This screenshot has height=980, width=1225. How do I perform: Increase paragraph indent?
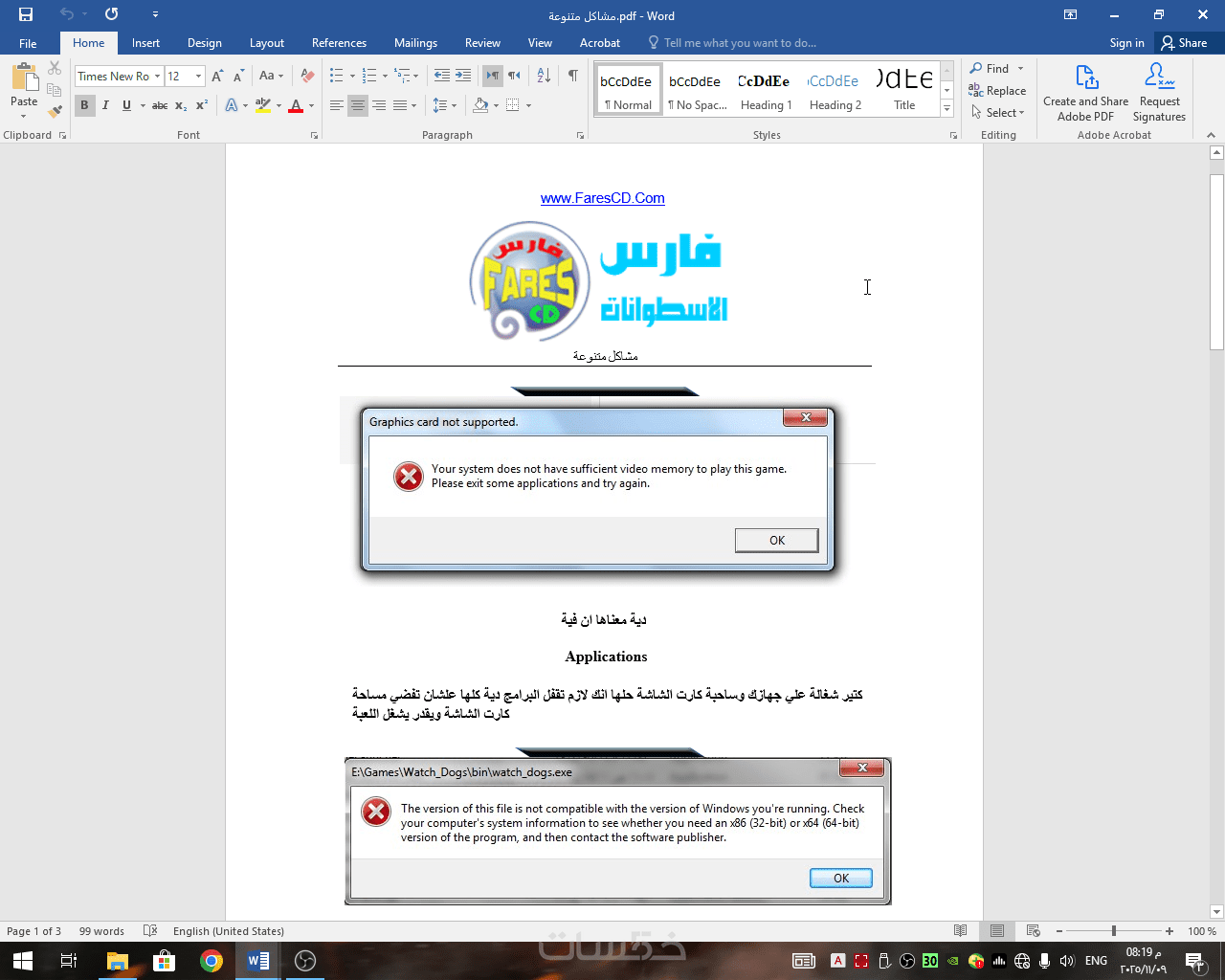[463, 76]
